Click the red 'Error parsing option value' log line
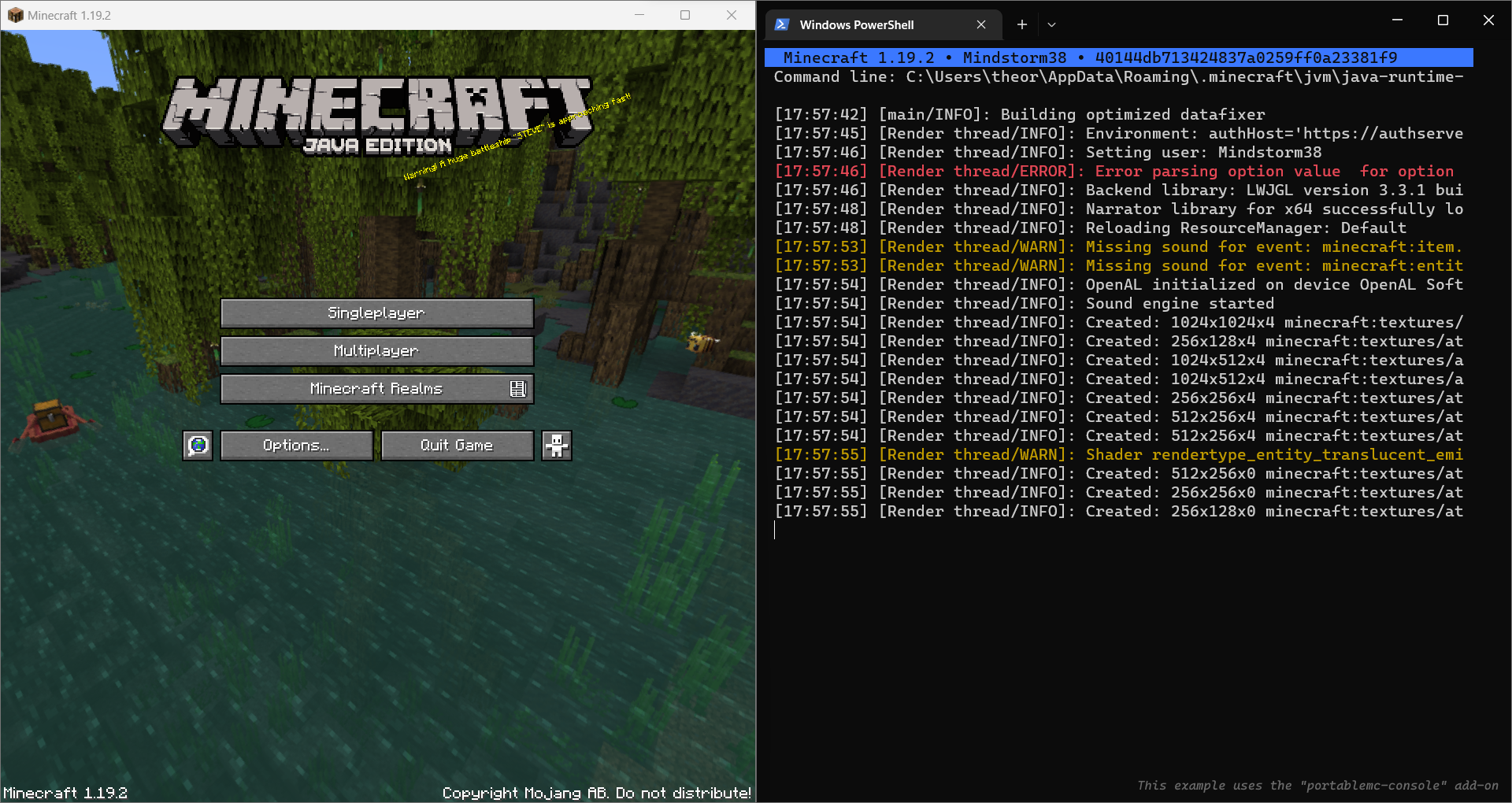 tap(1114, 171)
